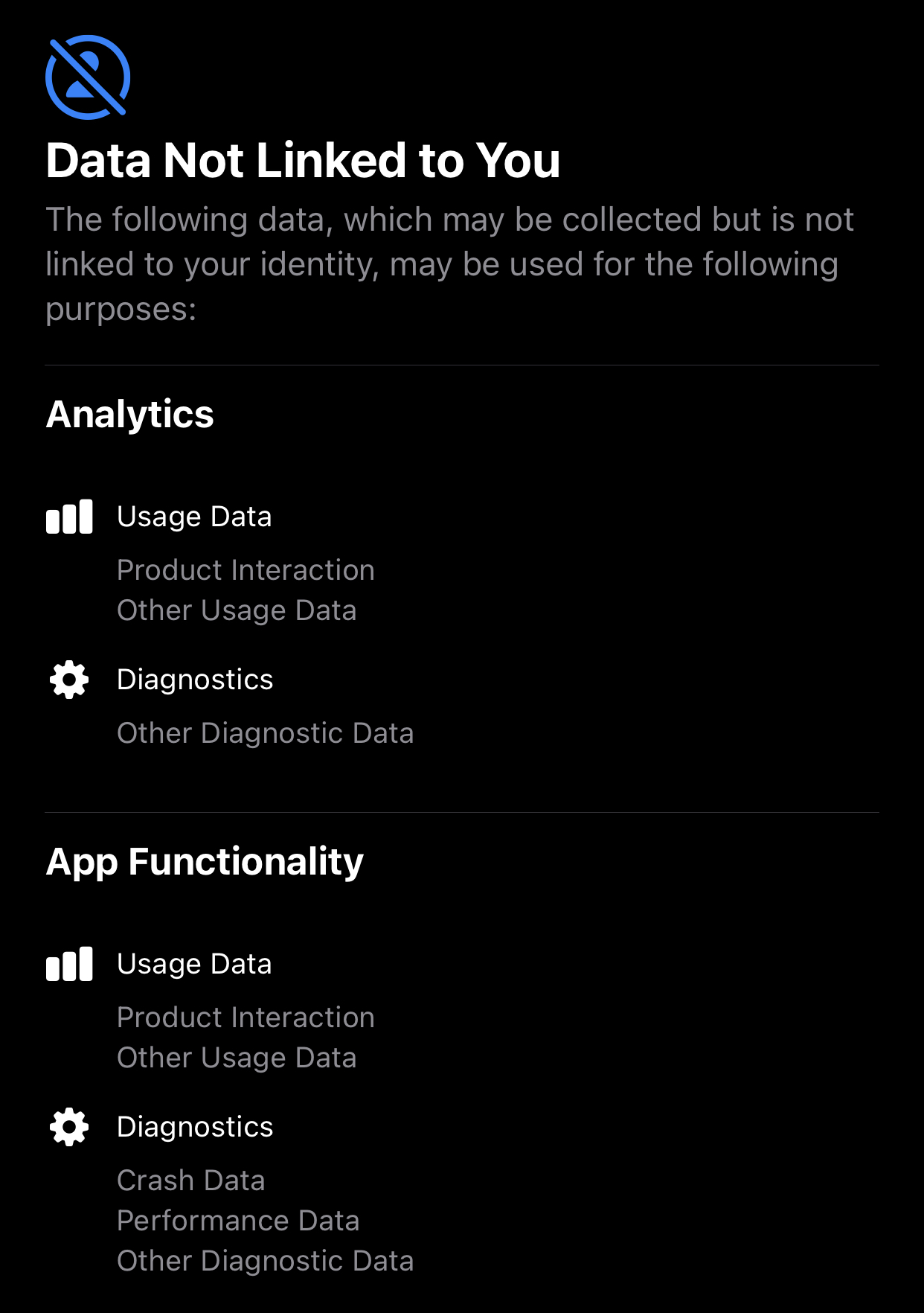This screenshot has width=924, height=1313.
Task: Click Other Usage Data under App Functionality
Action: click(x=237, y=1058)
